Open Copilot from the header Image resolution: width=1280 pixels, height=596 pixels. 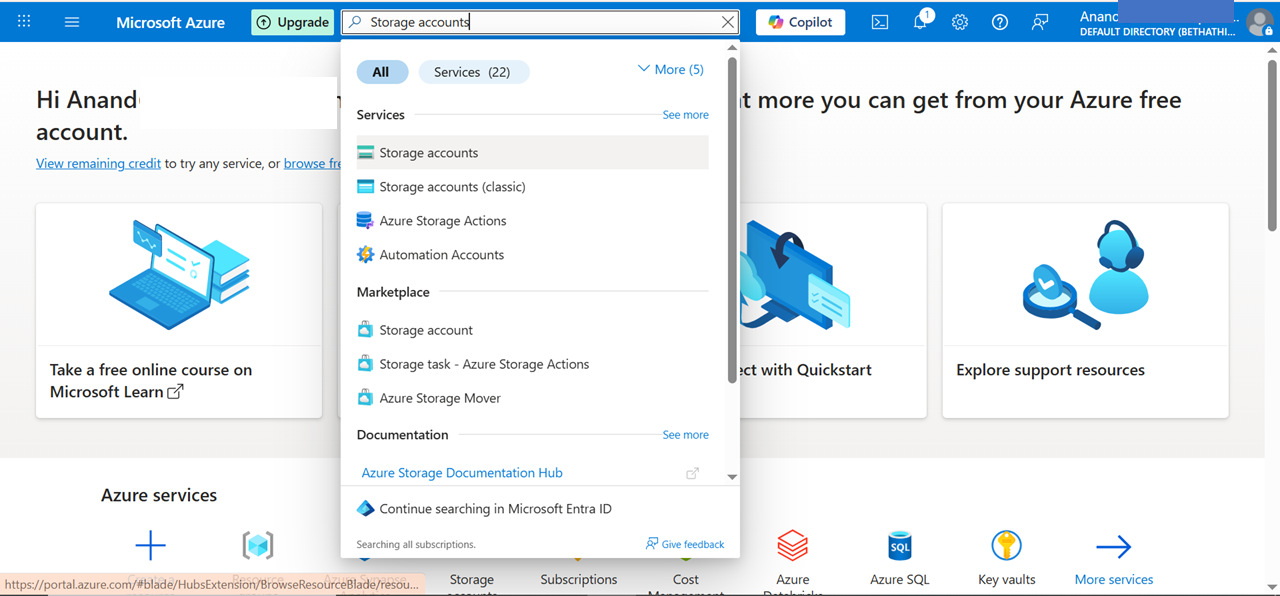(x=801, y=22)
